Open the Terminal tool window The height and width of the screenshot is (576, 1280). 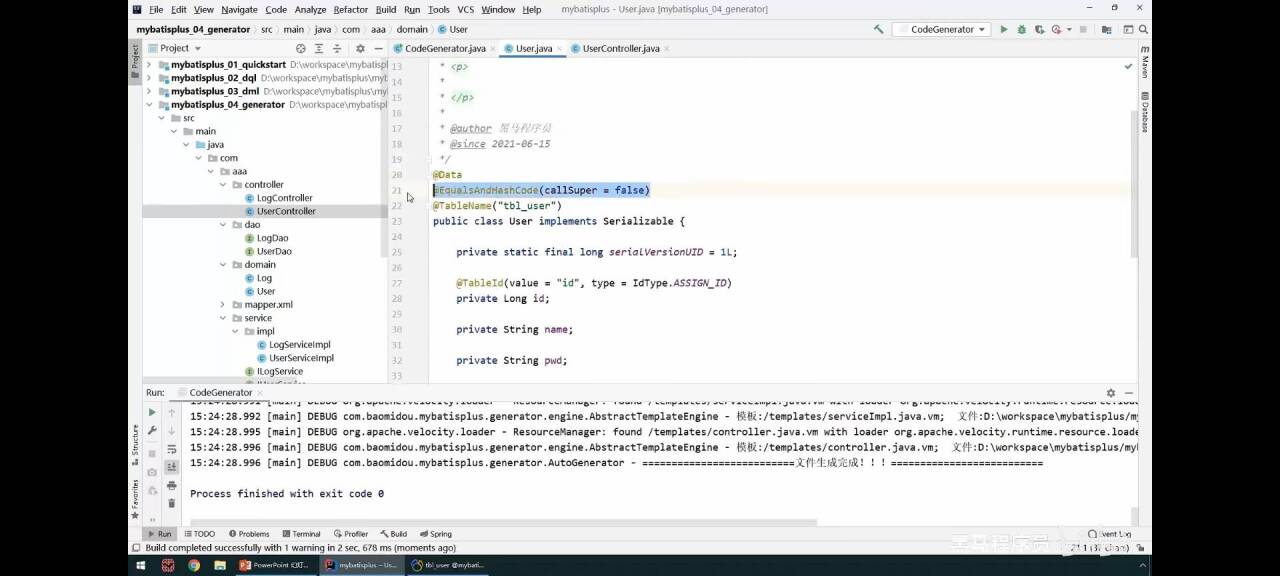(x=301, y=534)
